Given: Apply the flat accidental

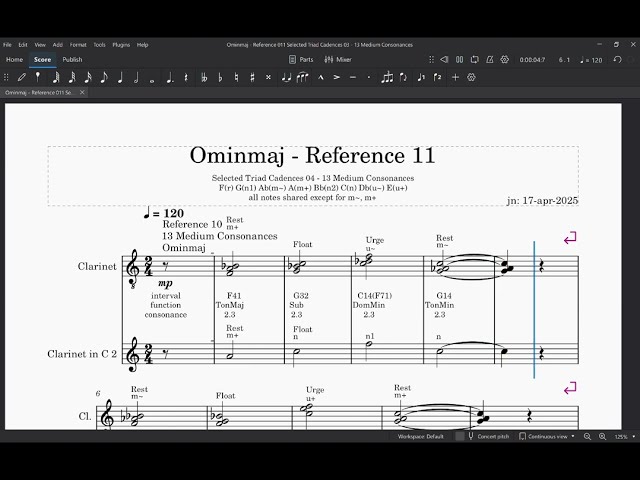Looking at the screenshot, I should coord(220,77).
